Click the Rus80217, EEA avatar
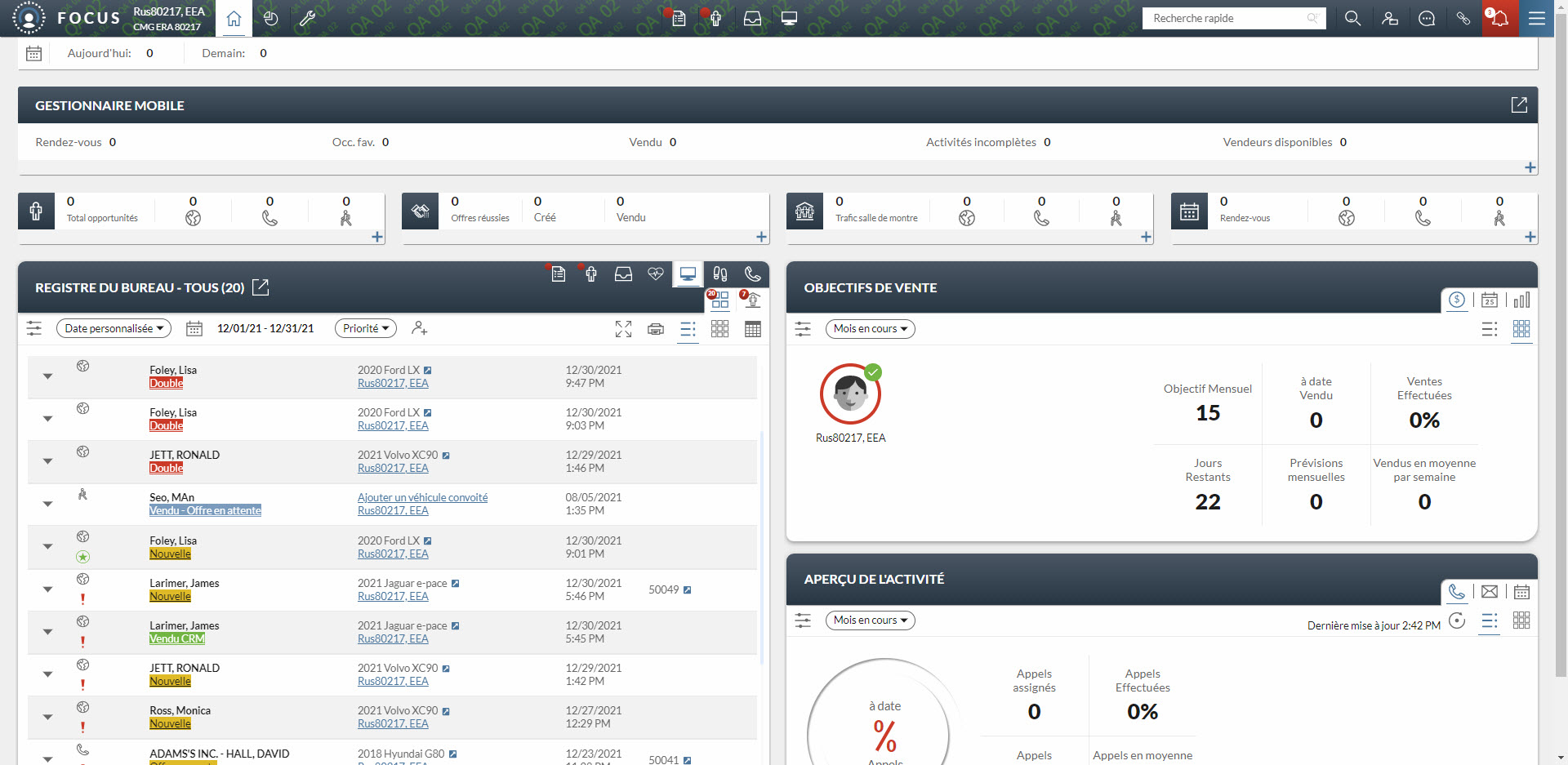The height and width of the screenshot is (765, 1568). tap(850, 394)
